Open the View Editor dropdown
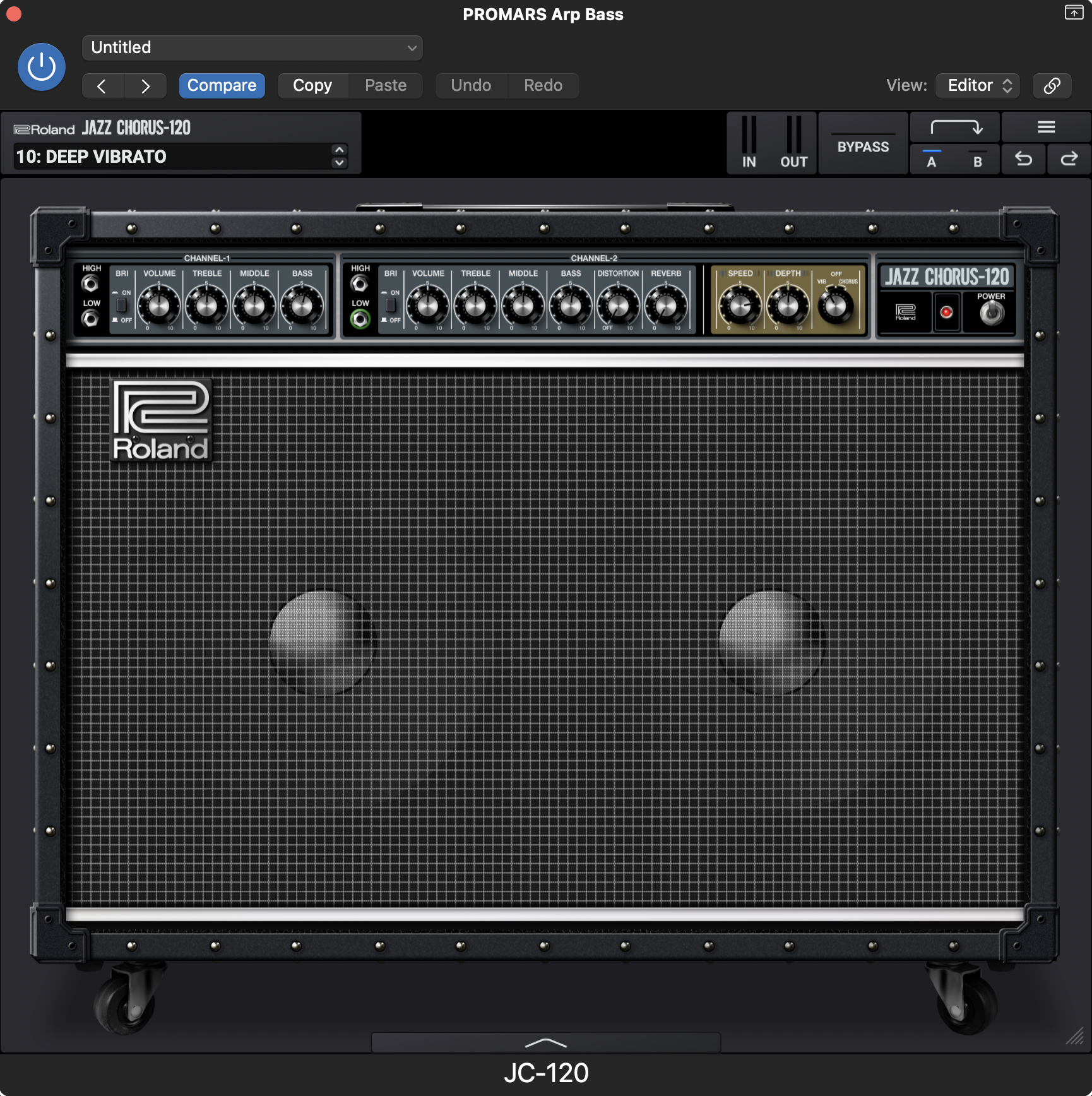Viewport: 1092px width, 1096px height. coord(978,86)
